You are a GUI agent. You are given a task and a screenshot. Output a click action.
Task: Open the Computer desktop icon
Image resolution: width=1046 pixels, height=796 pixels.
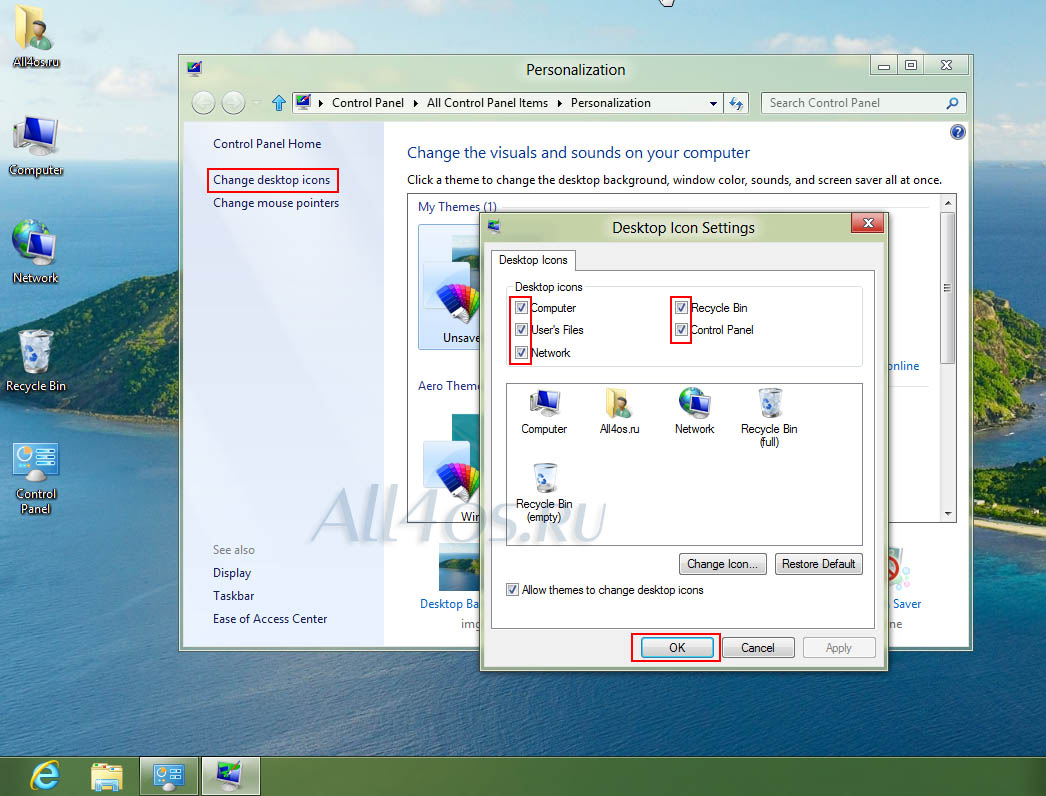click(35, 145)
